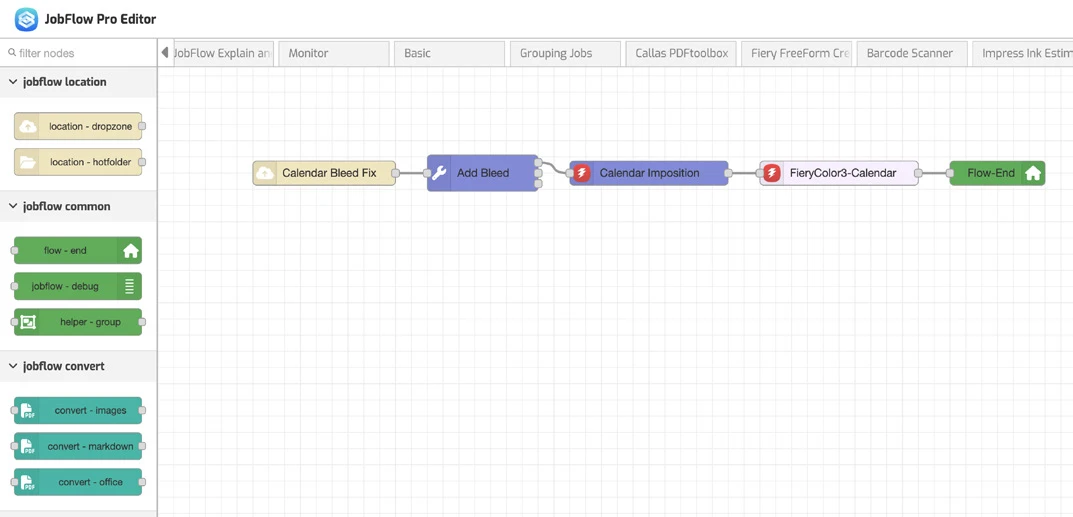Click the tab scroll-left arrow

(165, 53)
